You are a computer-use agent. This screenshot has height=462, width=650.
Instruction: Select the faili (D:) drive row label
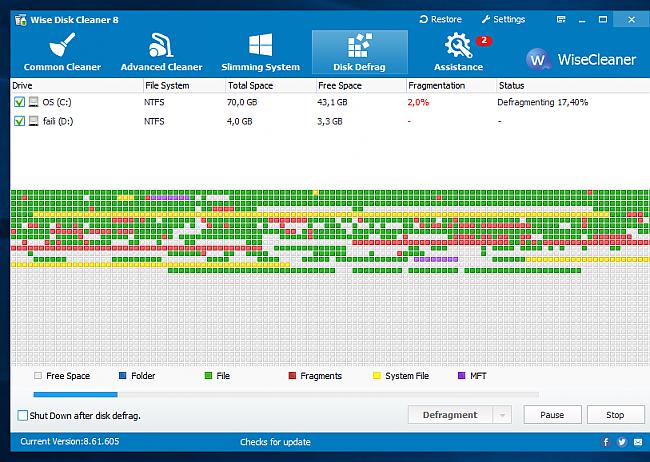point(58,121)
